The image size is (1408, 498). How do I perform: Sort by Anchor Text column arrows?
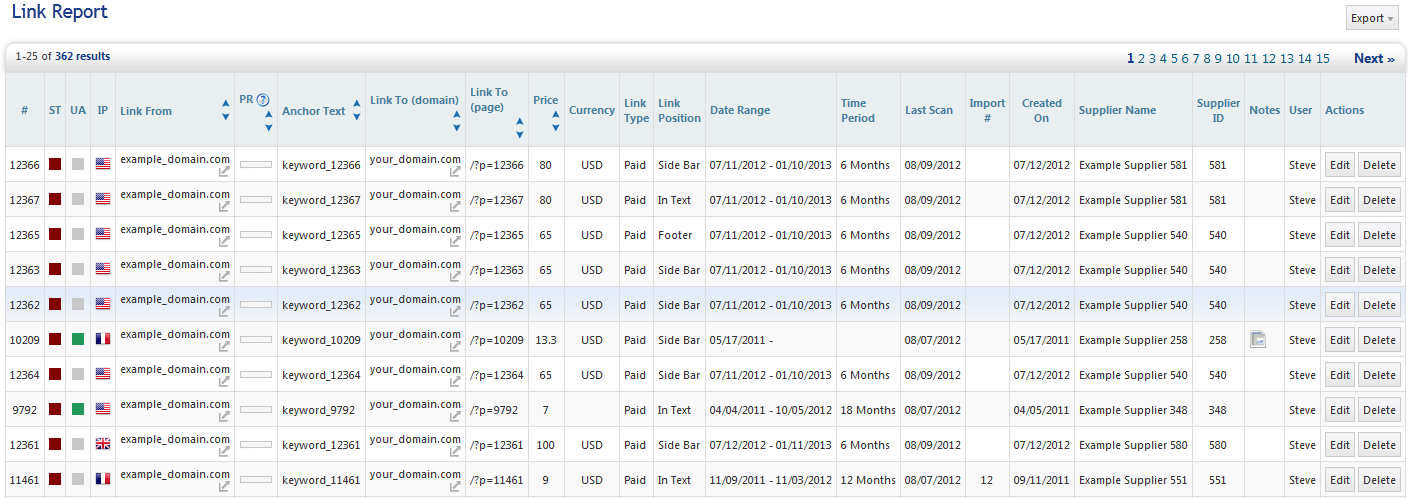pyautogui.click(x=357, y=110)
